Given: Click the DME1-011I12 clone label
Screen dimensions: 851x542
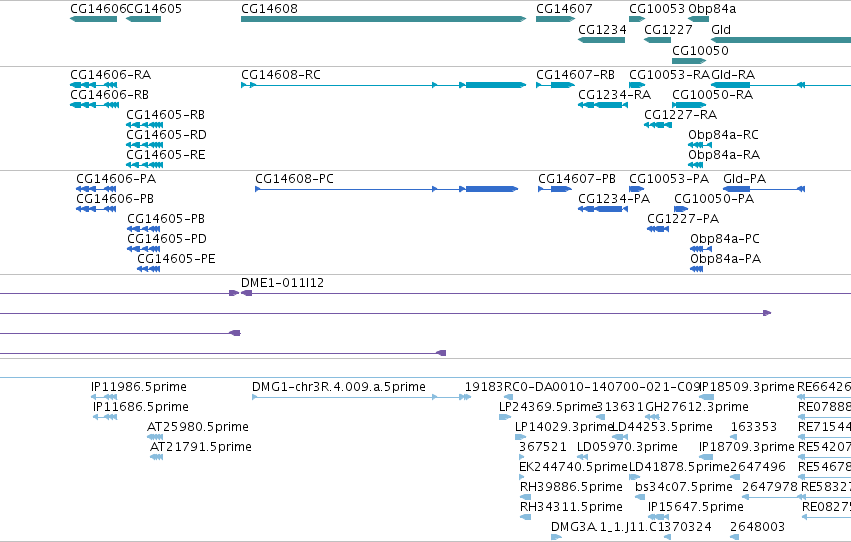Looking at the screenshot, I should point(282,283).
